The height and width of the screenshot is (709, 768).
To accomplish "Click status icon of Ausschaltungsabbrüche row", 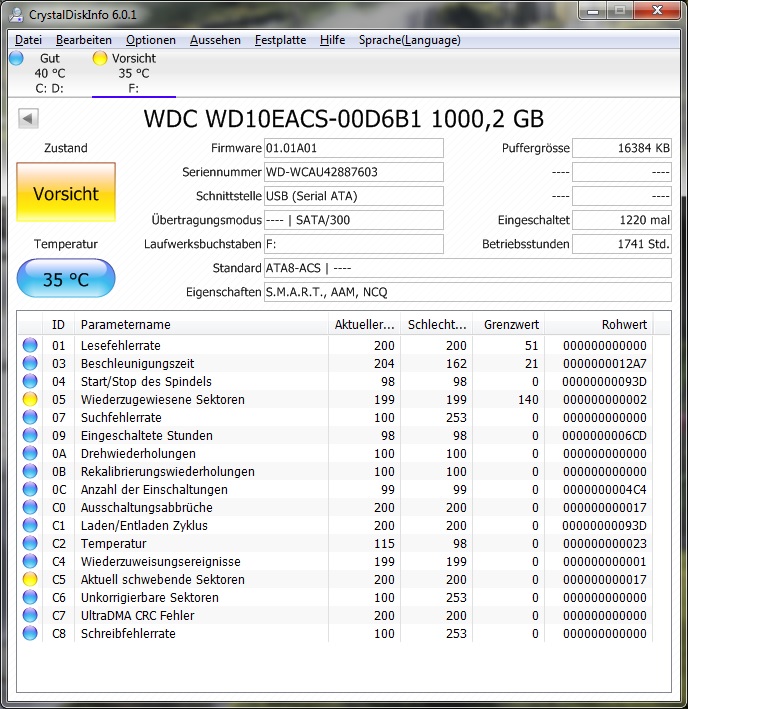I will pyautogui.click(x=30, y=507).
